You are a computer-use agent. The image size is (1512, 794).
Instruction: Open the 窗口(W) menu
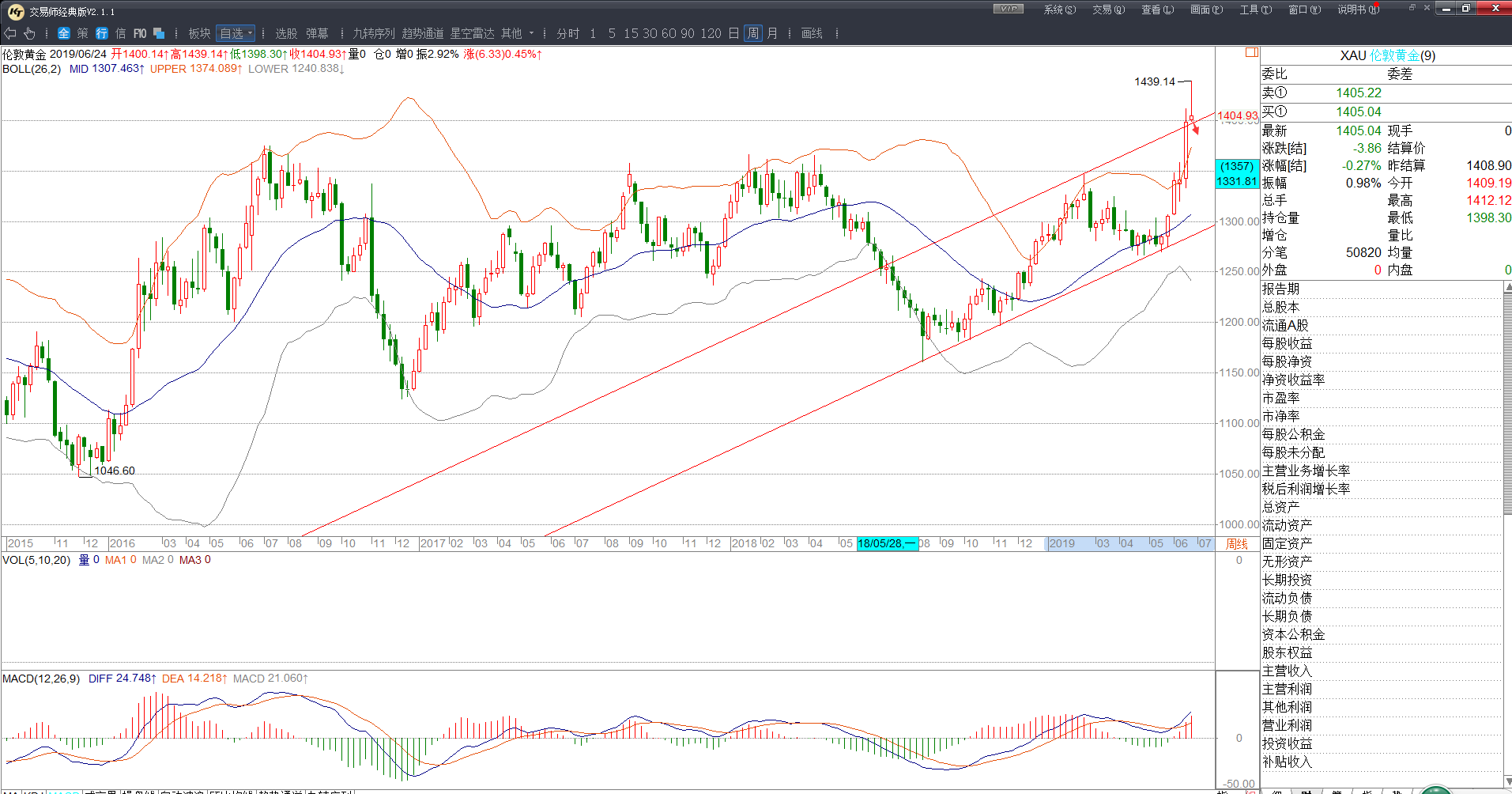pos(1304,9)
